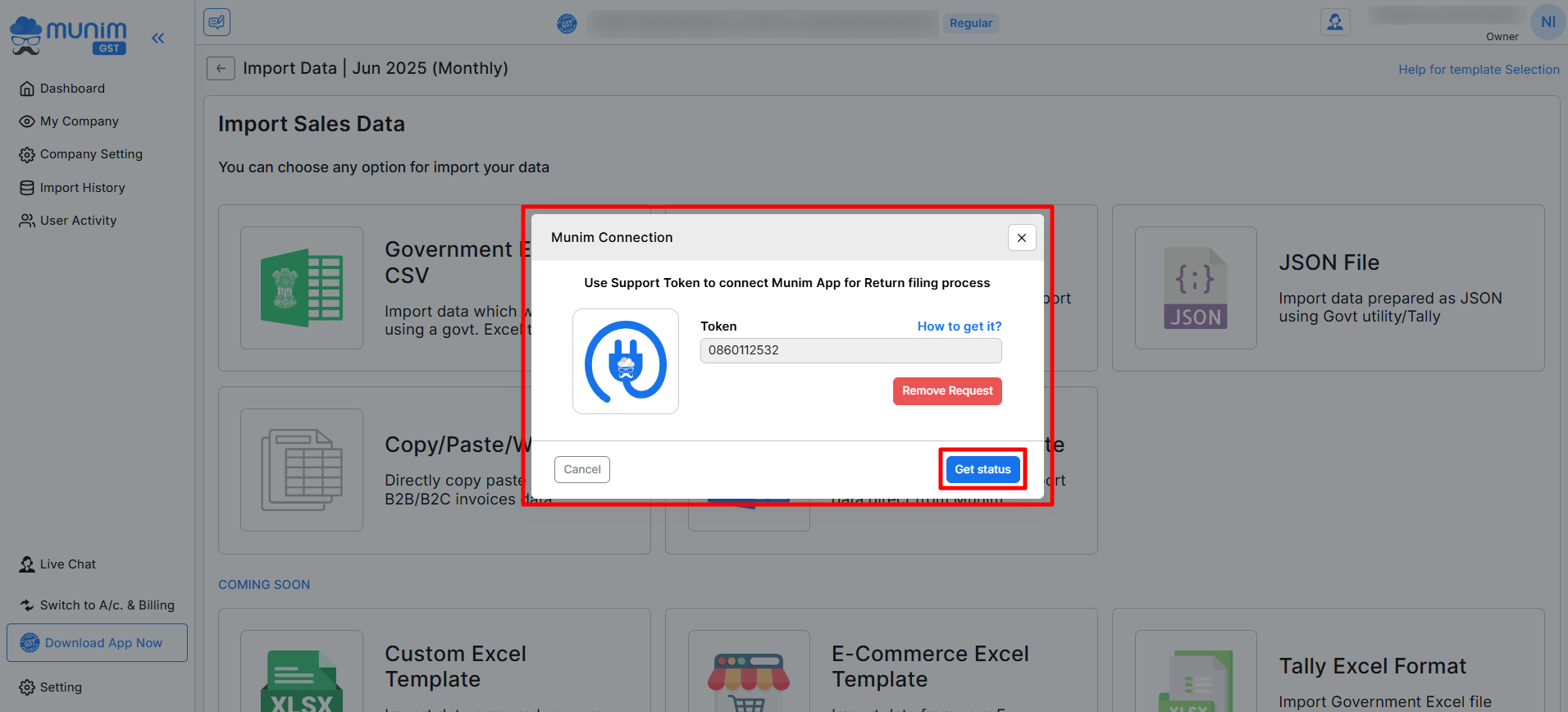Viewport: 1568px width, 712px height.
Task: Click the notes icon in top bar
Action: [x=217, y=22]
